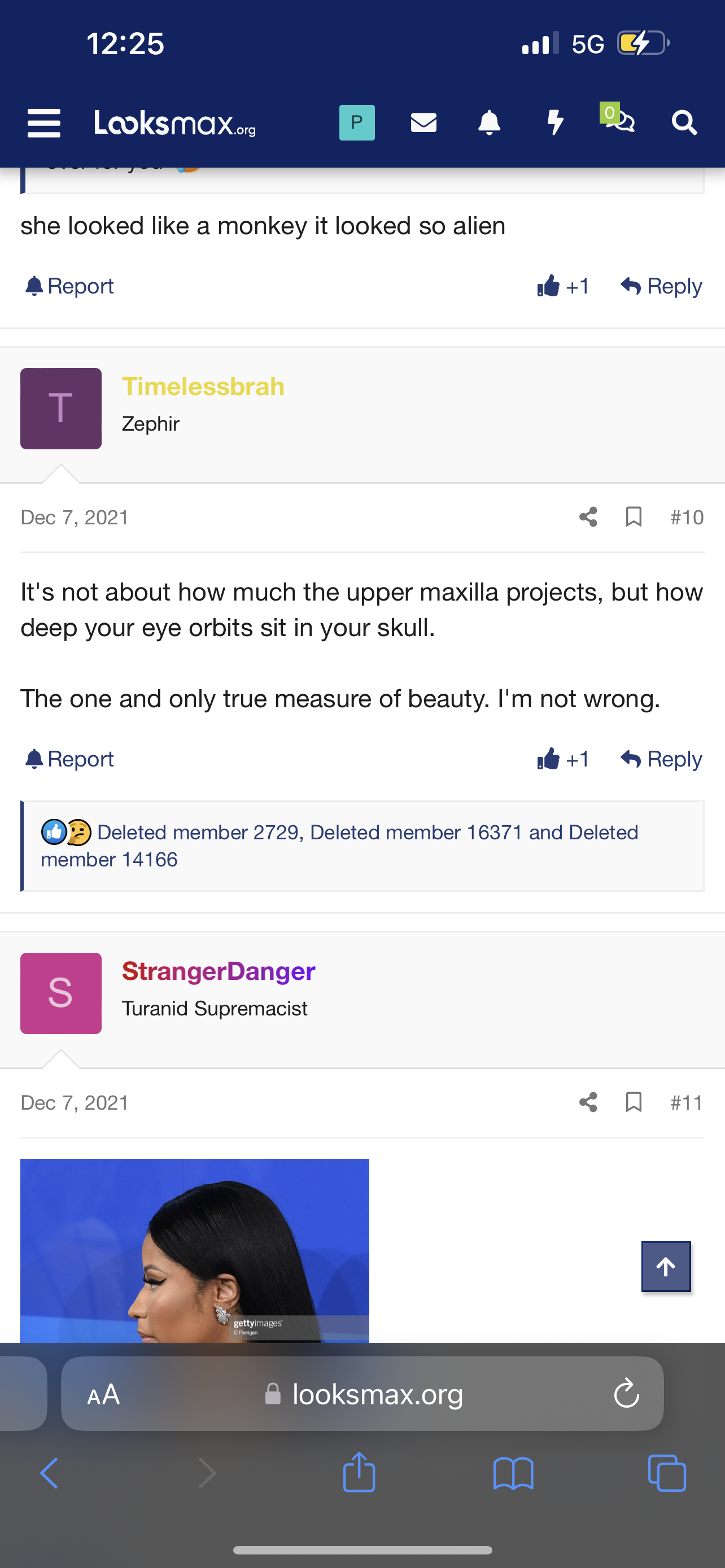
Task: Open the teal P profile avatar menu
Action: [357, 123]
